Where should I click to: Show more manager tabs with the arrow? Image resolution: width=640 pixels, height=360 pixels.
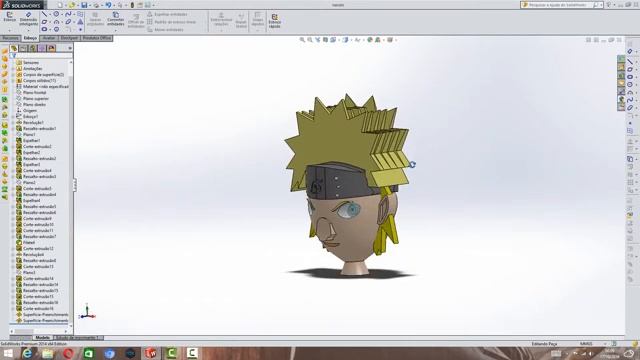tap(70, 48)
